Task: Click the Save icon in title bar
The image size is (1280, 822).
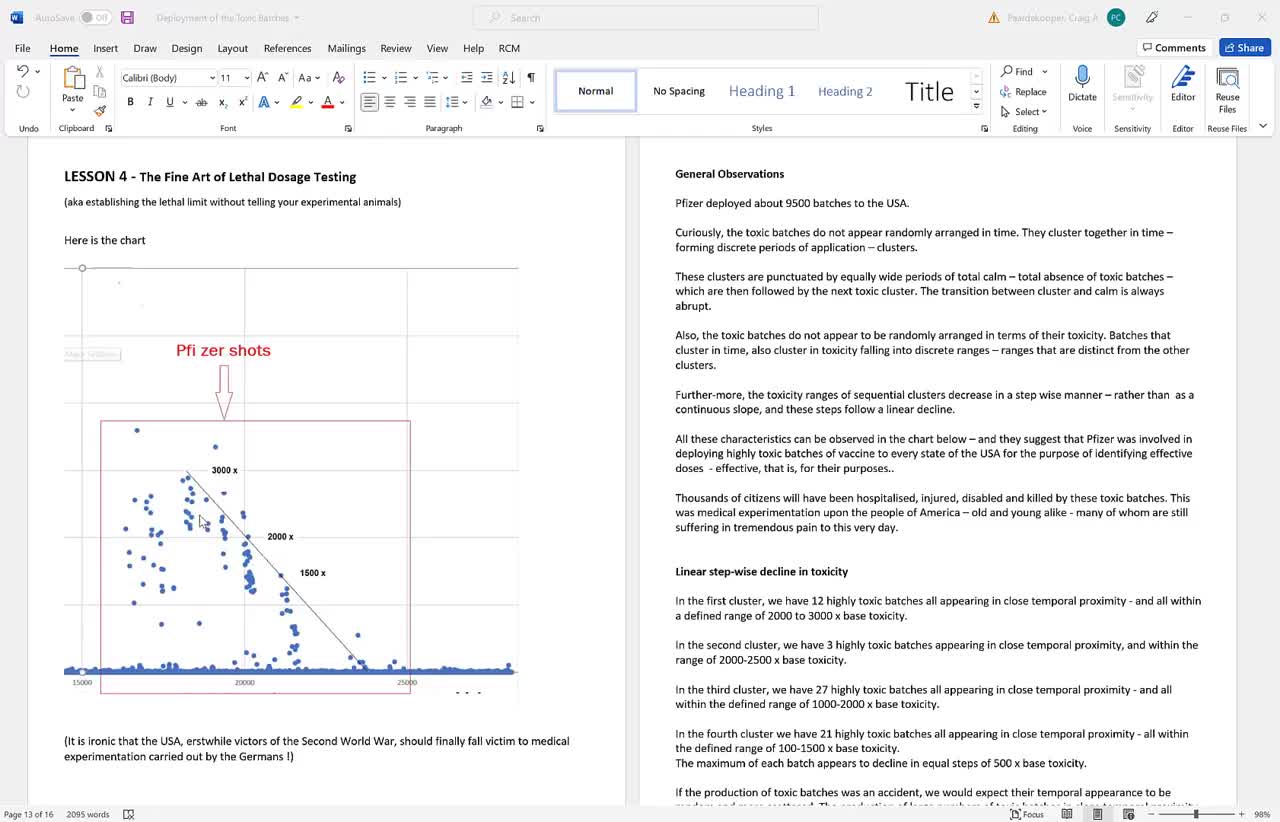Action: tap(127, 17)
